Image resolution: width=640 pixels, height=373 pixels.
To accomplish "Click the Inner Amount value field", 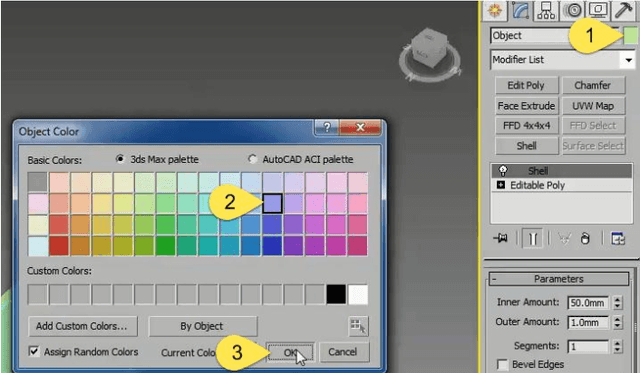I will 589,303.
